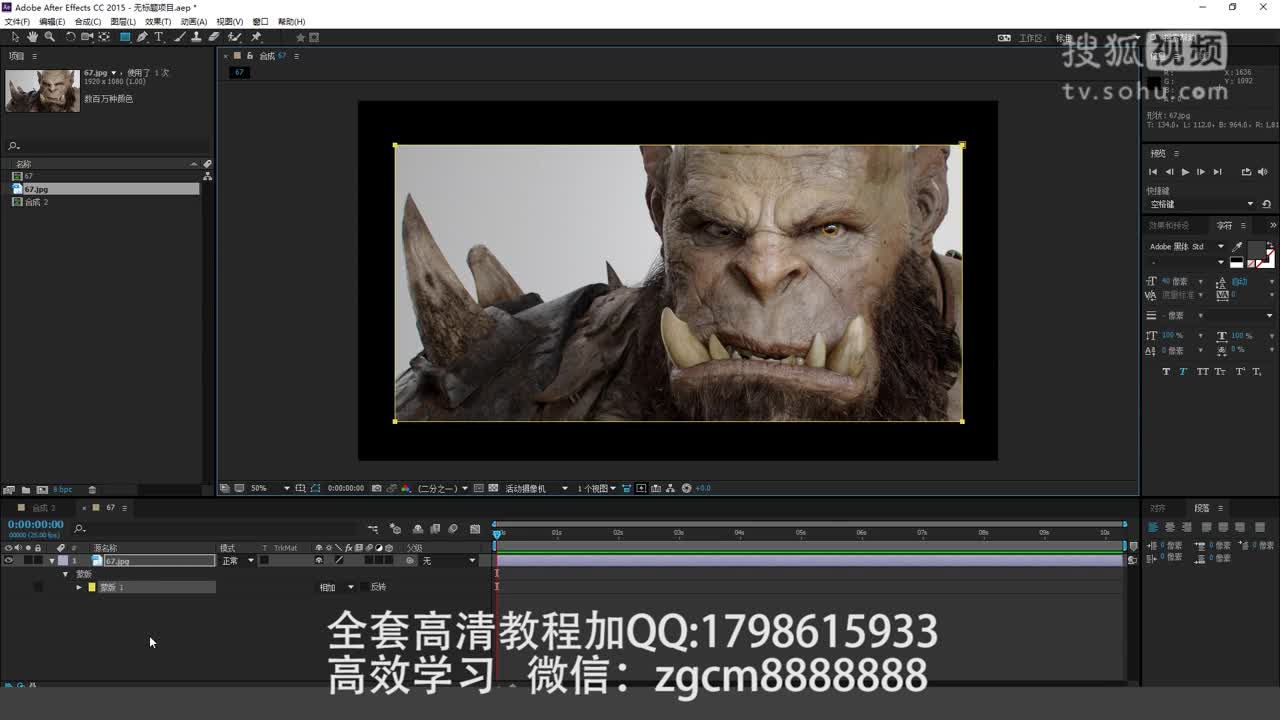Activate the Pen tool
This screenshot has height=720, width=1280.
[142, 36]
